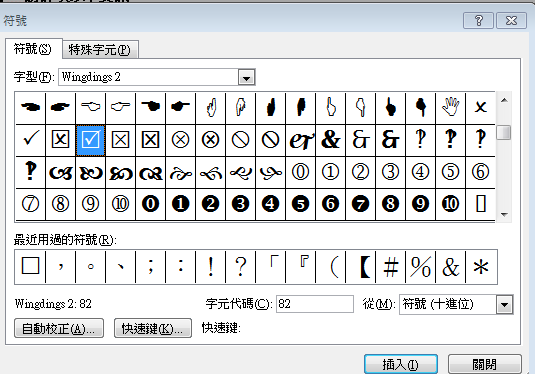Click the symbol grid scroll up arrow
The height and width of the screenshot is (374, 535).
click(x=504, y=100)
